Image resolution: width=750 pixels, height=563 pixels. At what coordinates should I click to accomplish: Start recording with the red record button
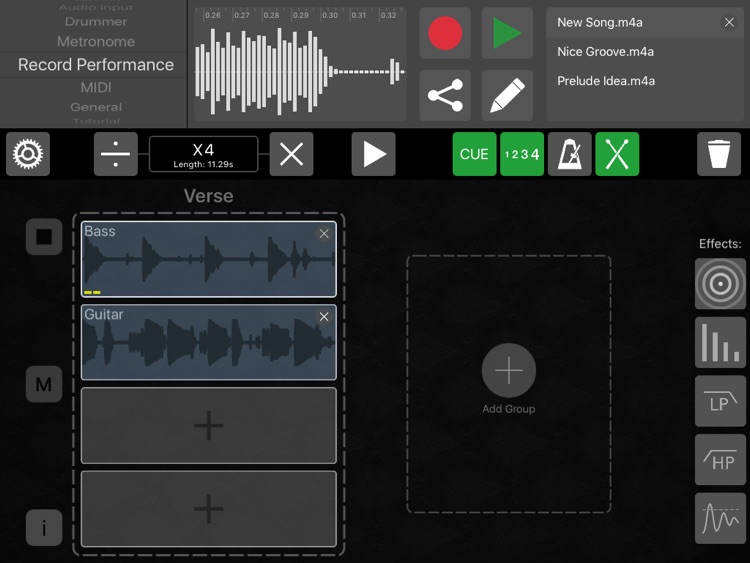click(x=445, y=33)
